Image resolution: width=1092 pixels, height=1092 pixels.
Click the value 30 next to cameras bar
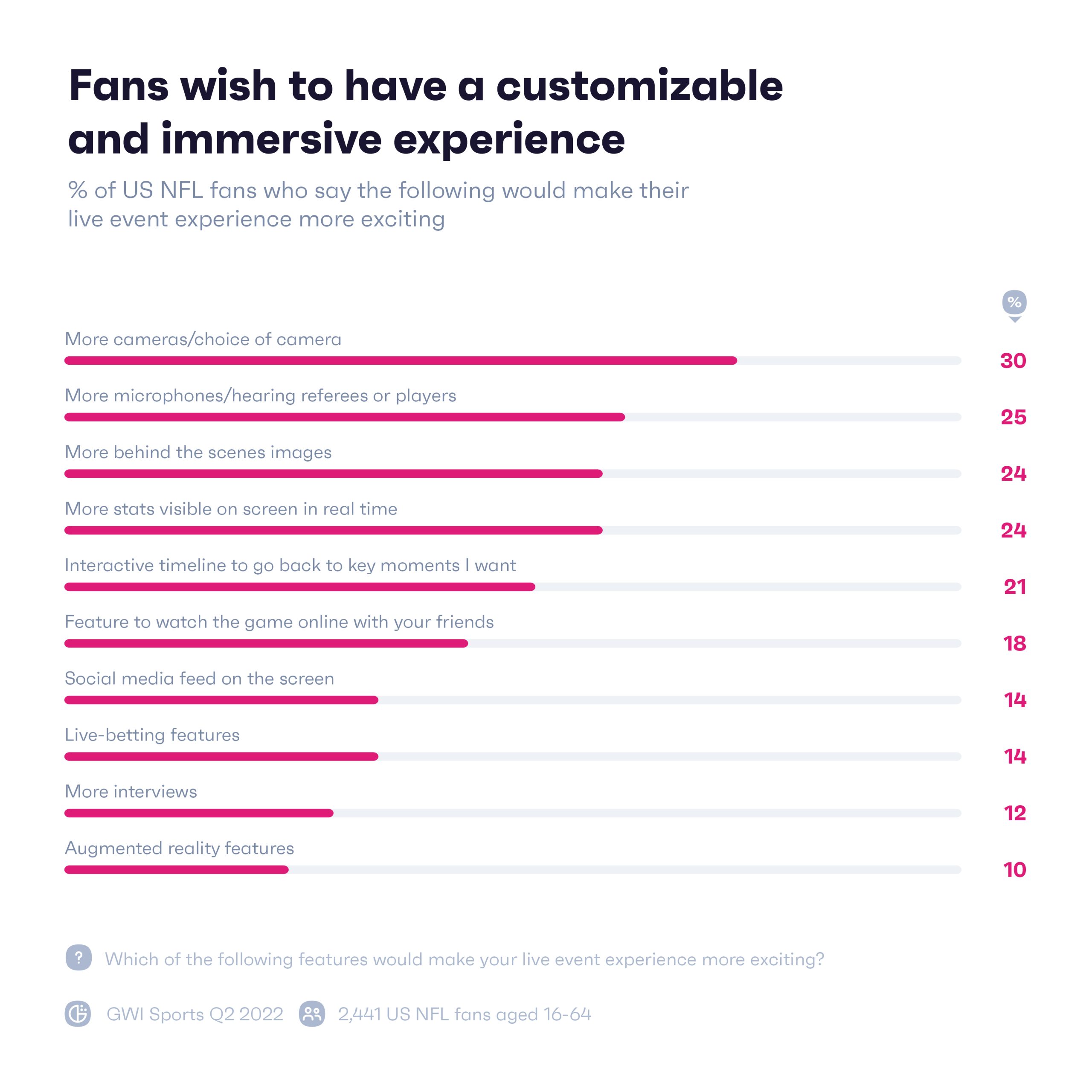(x=1013, y=360)
